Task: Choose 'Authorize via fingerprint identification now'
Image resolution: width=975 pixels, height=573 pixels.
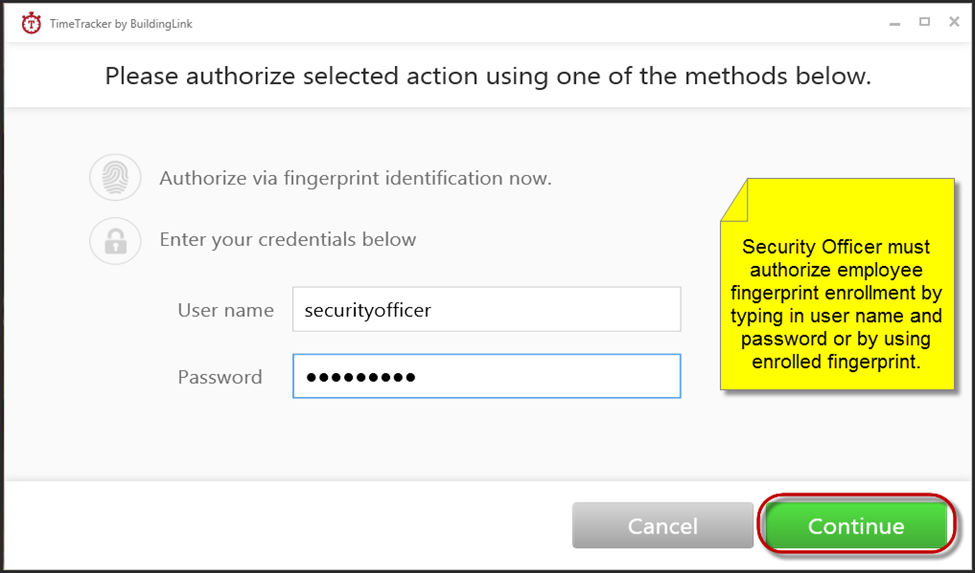Action: [356, 178]
